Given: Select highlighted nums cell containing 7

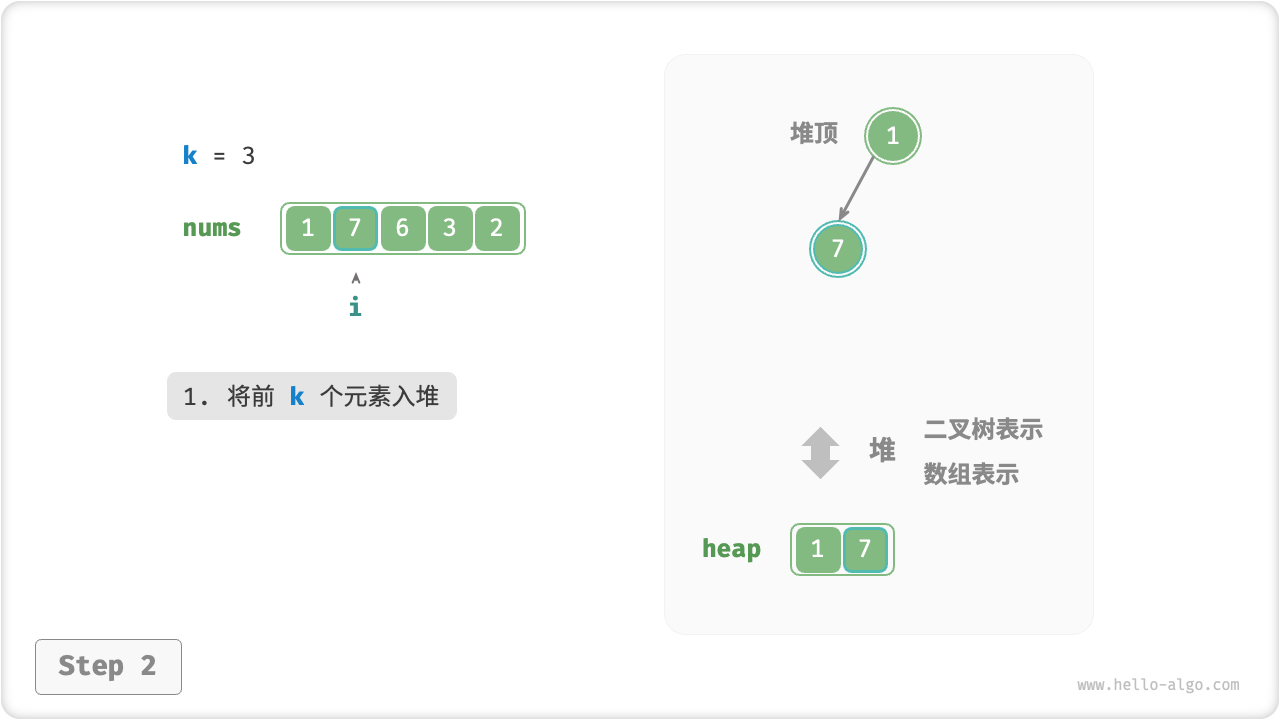Looking at the screenshot, I should [355, 228].
